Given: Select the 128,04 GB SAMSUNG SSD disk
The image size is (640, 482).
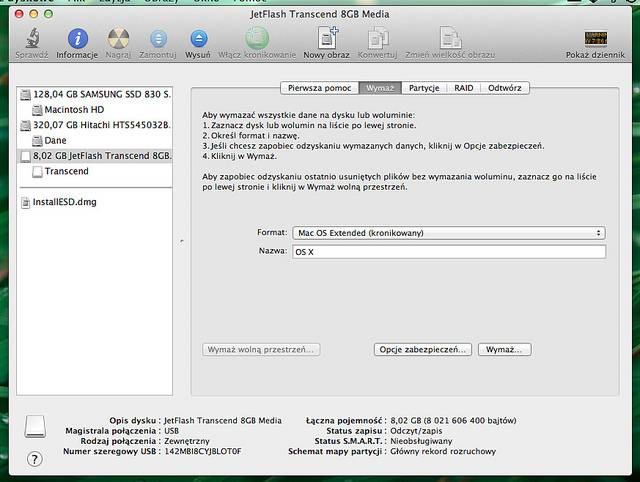Looking at the screenshot, I should point(95,94).
